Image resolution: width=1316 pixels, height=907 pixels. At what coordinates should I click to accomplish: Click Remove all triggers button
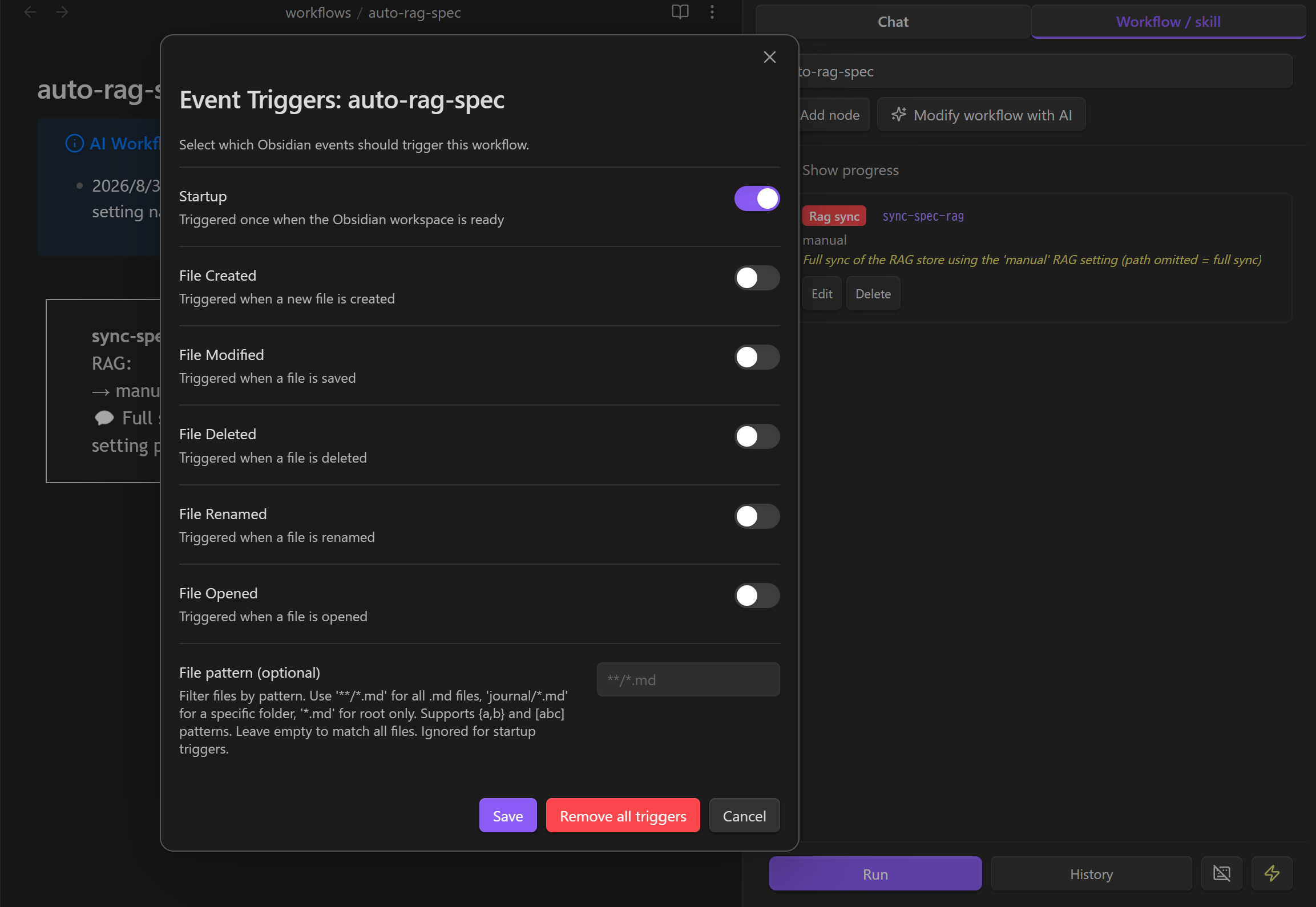tap(623, 816)
